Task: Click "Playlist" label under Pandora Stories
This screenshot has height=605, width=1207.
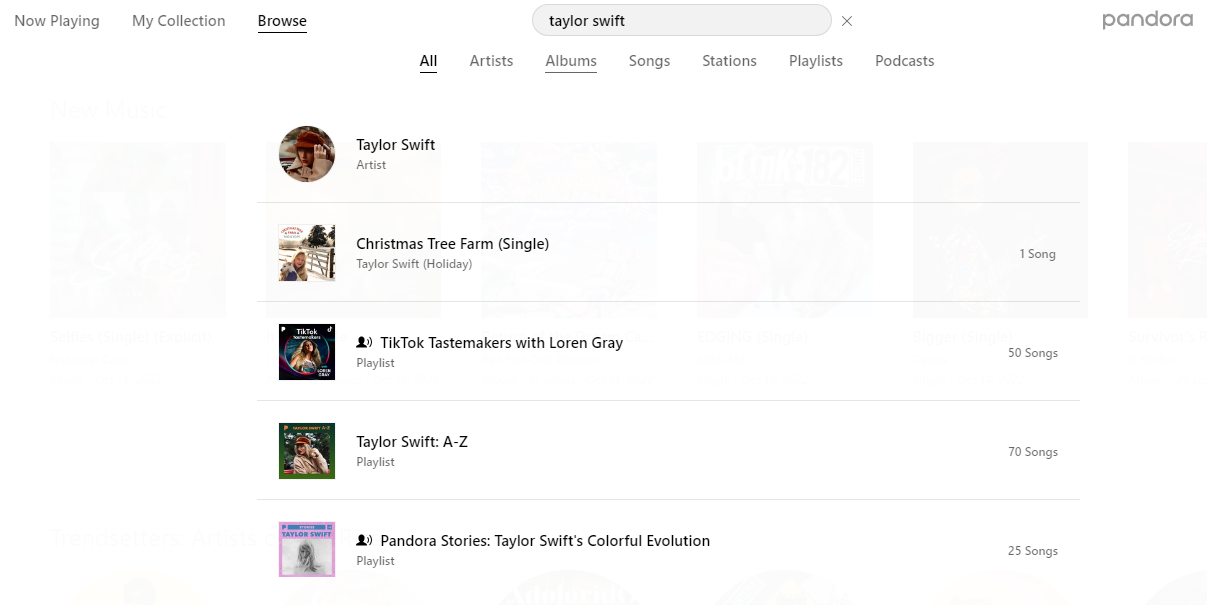Action: pyautogui.click(x=376, y=561)
